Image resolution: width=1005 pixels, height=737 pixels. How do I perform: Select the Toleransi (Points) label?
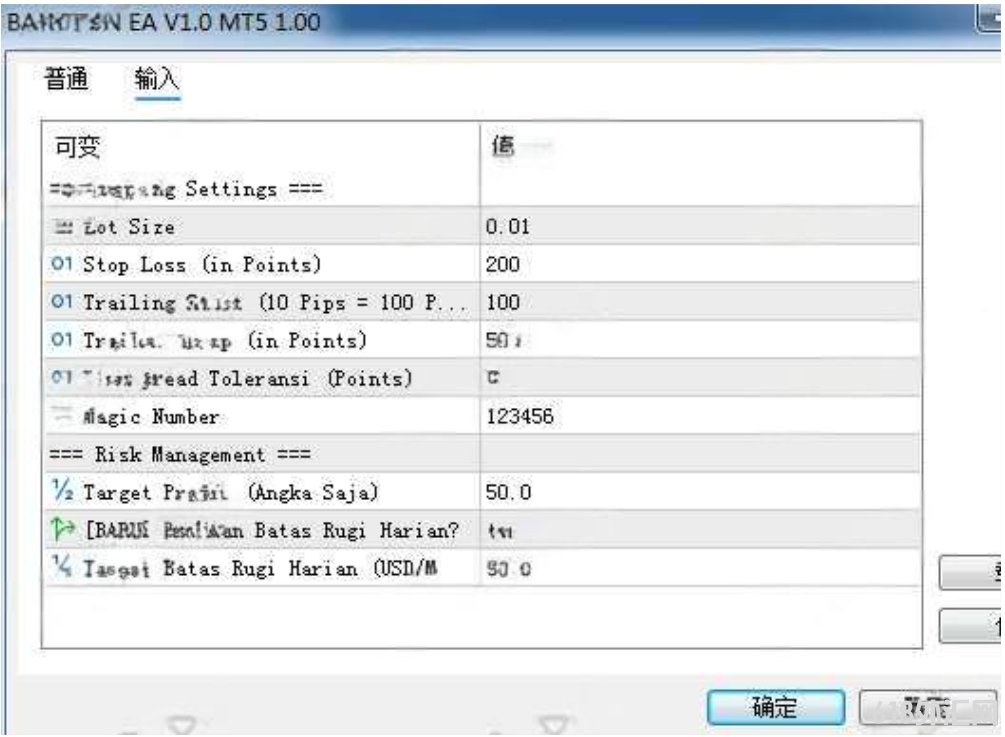tap(247, 378)
